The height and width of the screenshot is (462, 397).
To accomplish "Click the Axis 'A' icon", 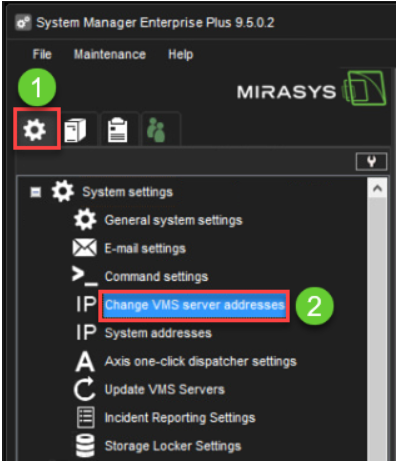I will pyautogui.click(x=85, y=361).
